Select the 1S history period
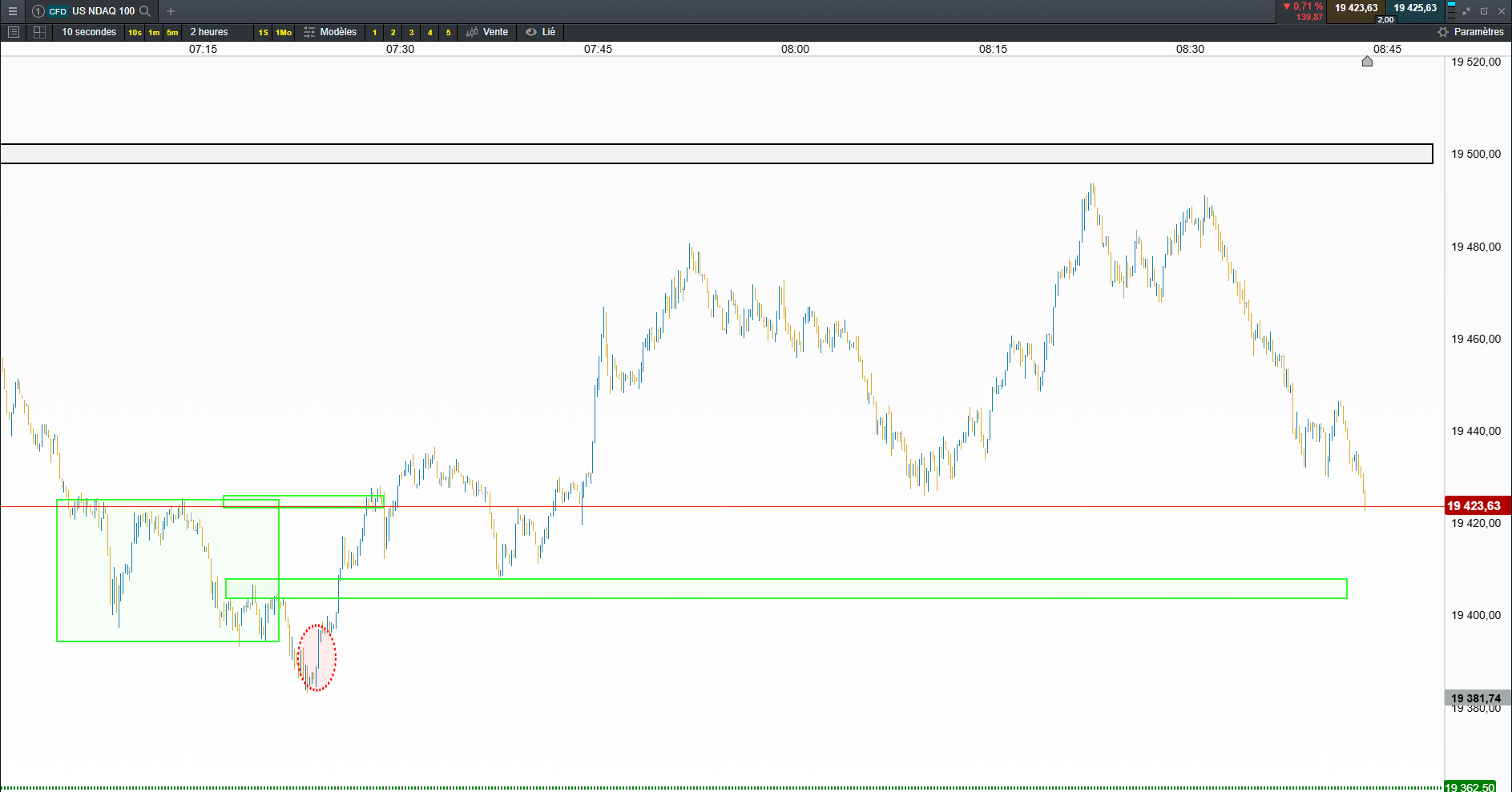Image resolution: width=1512 pixels, height=792 pixels. 263,33
